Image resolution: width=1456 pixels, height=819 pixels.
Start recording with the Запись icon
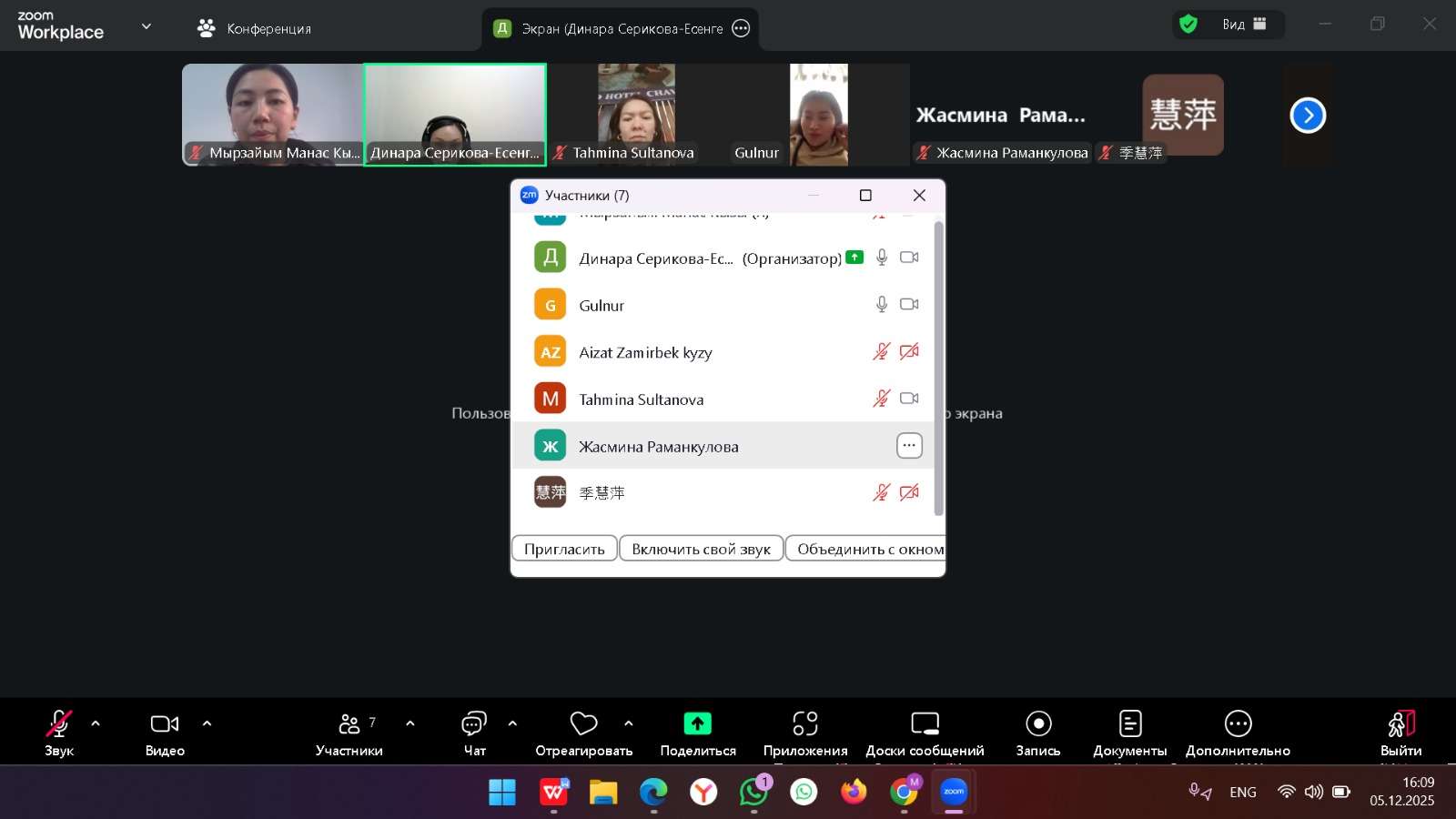(1037, 724)
